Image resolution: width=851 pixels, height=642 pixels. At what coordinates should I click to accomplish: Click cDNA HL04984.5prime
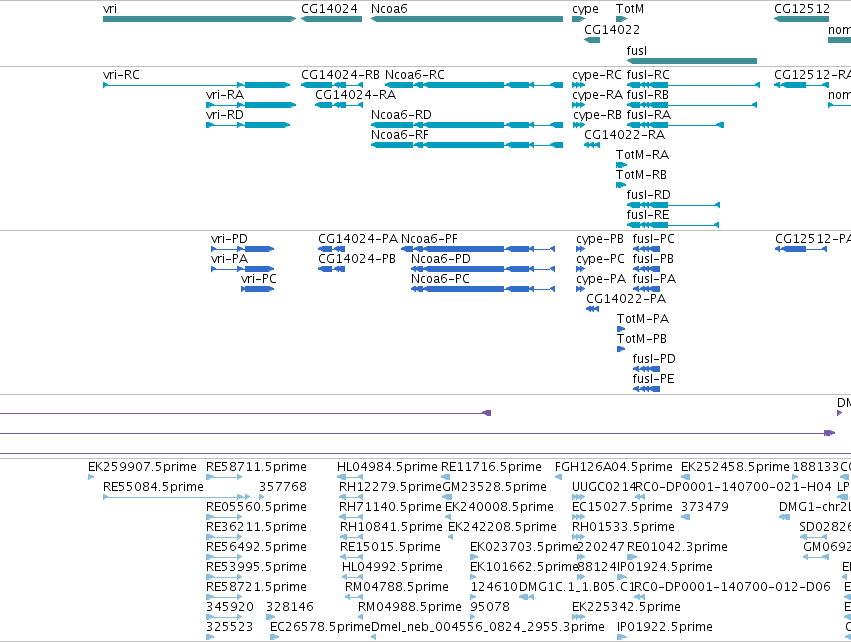point(350,477)
